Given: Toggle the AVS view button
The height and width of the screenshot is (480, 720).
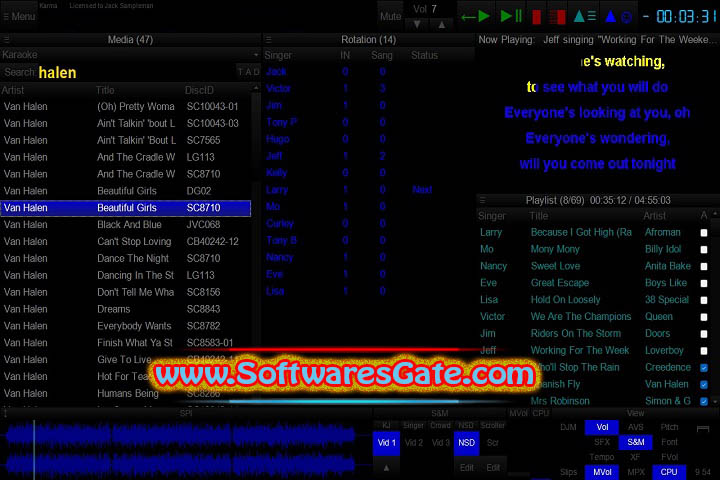Looking at the screenshot, I should [x=636, y=427].
